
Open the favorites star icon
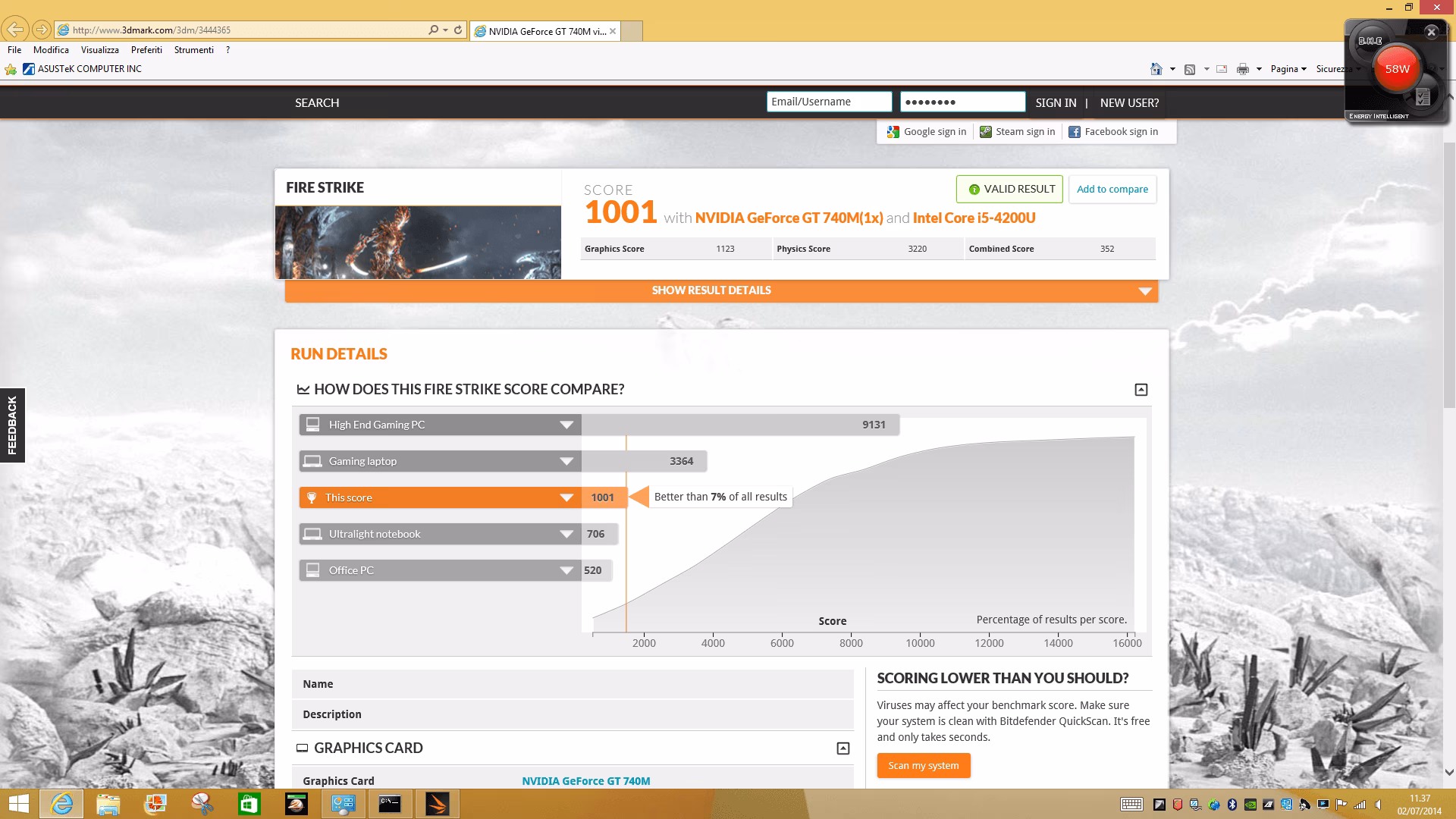(11, 69)
